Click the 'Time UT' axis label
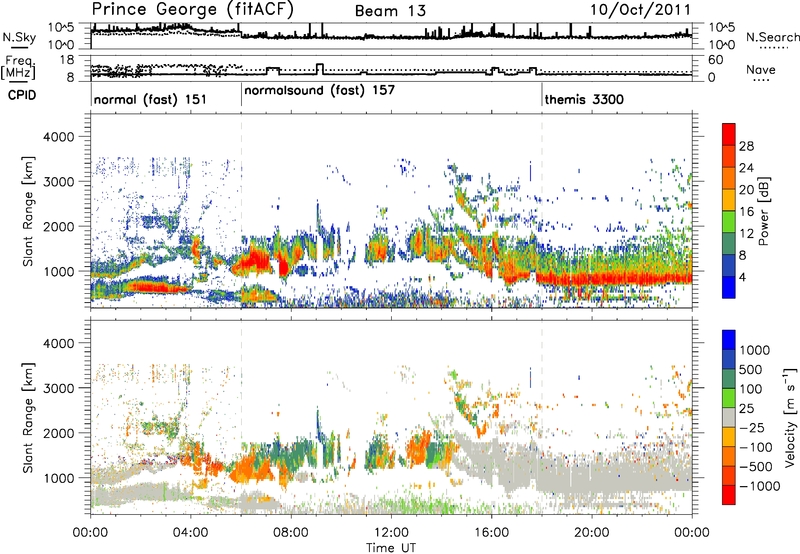 391,548
